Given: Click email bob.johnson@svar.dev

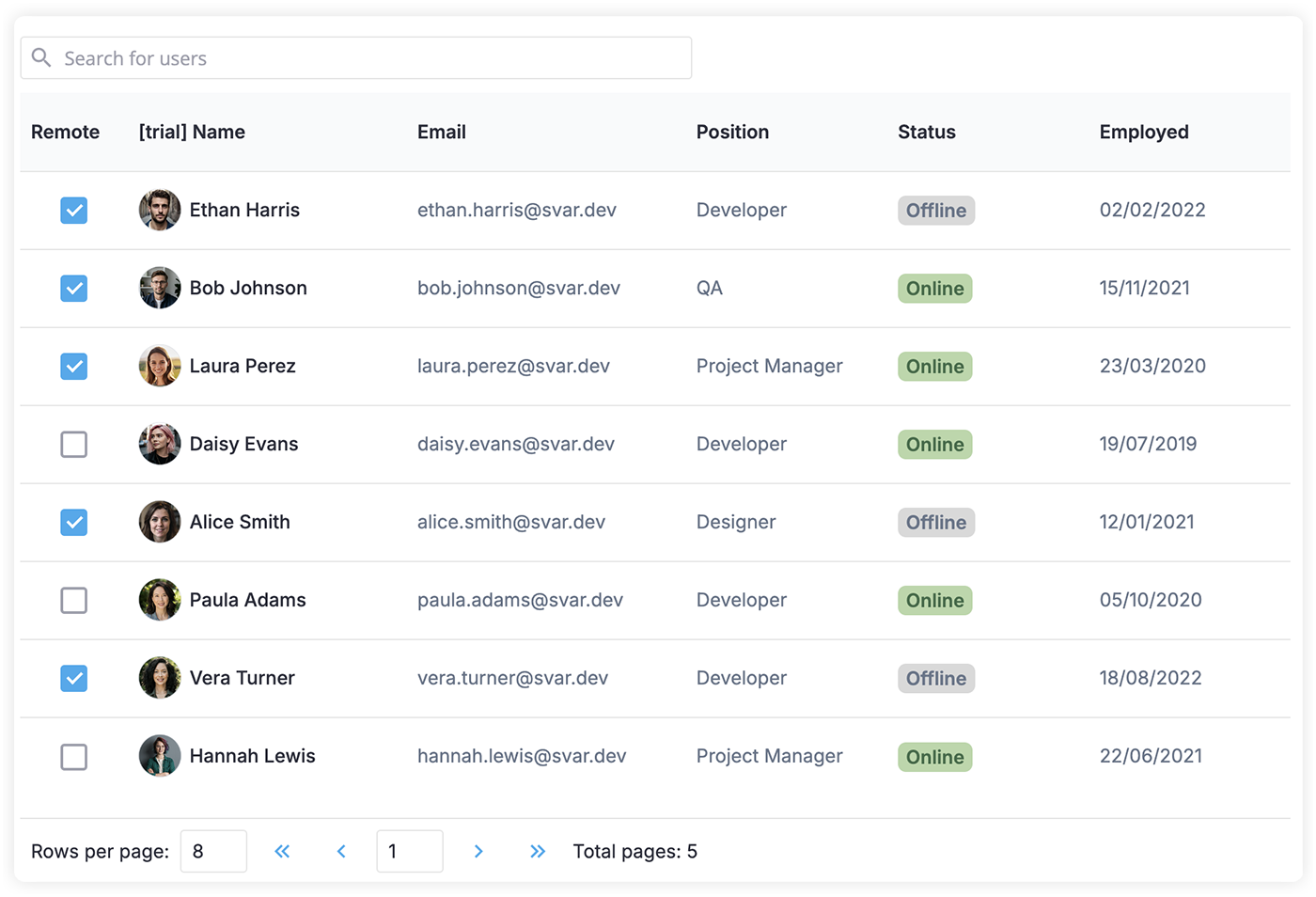Looking at the screenshot, I should point(519,288).
